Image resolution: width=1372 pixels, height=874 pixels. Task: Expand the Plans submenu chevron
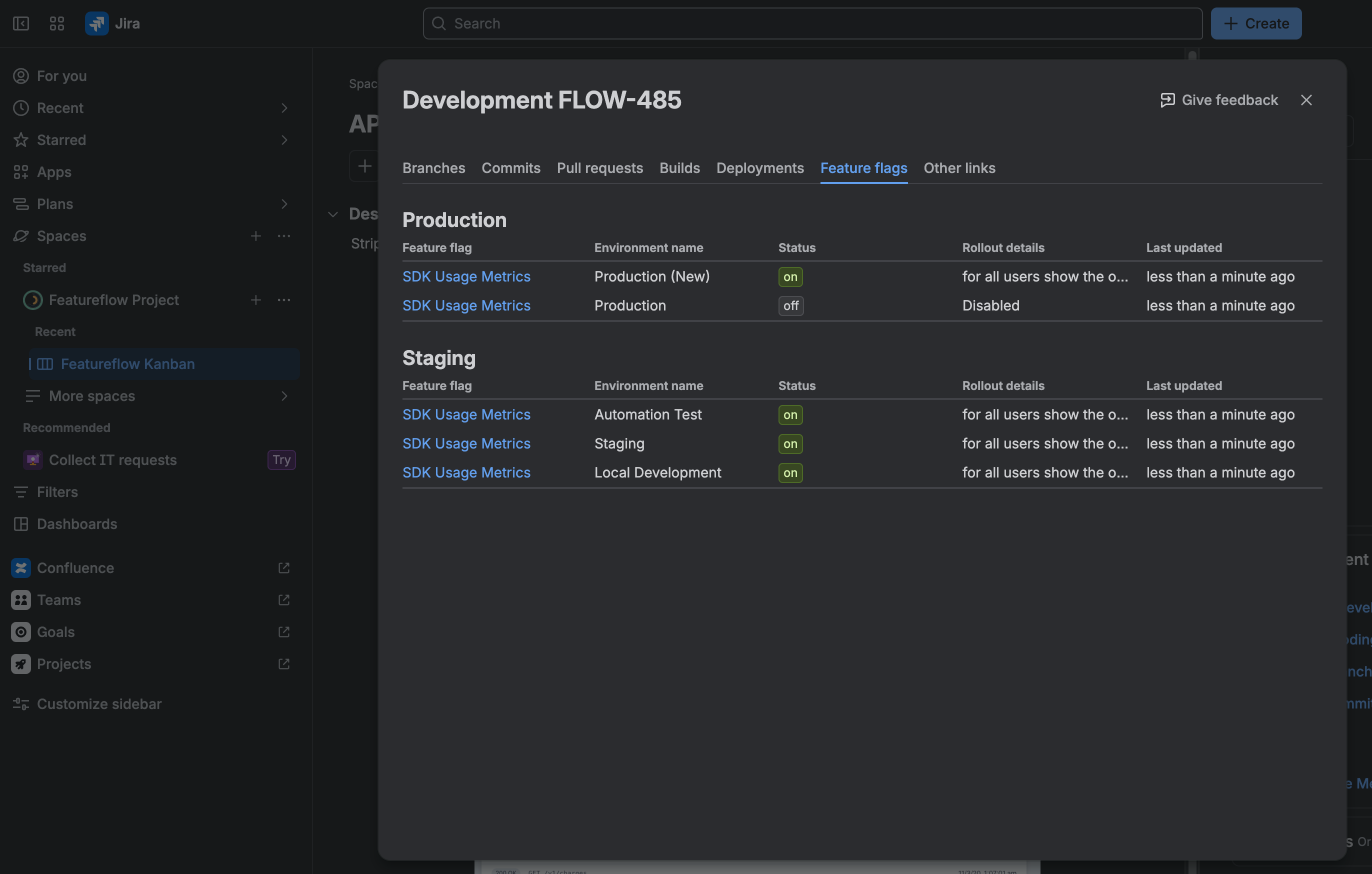click(x=283, y=203)
